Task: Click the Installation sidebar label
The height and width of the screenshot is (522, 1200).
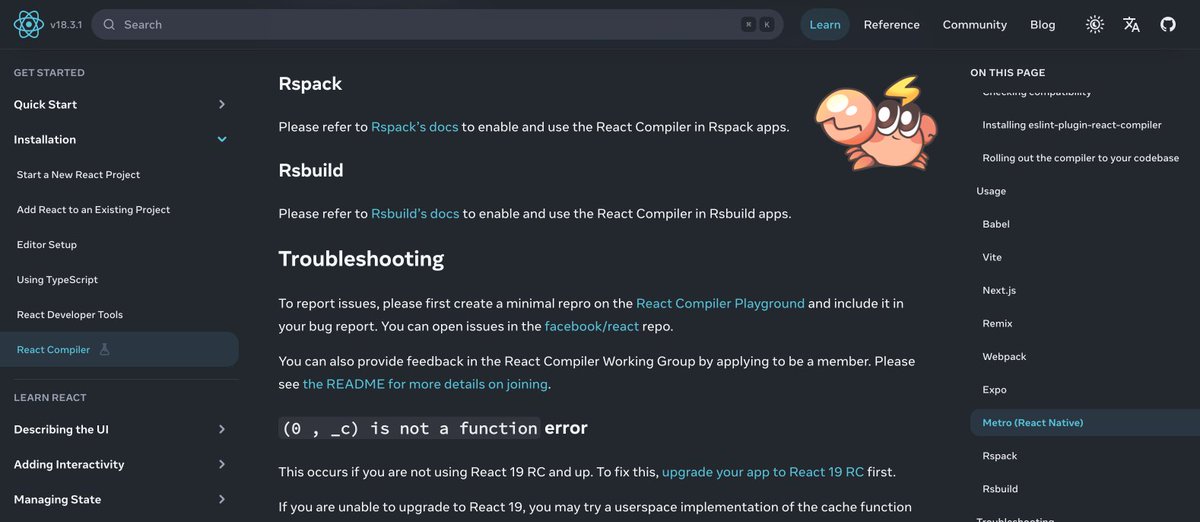Action: pyautogui.click(x=44, y=139)
